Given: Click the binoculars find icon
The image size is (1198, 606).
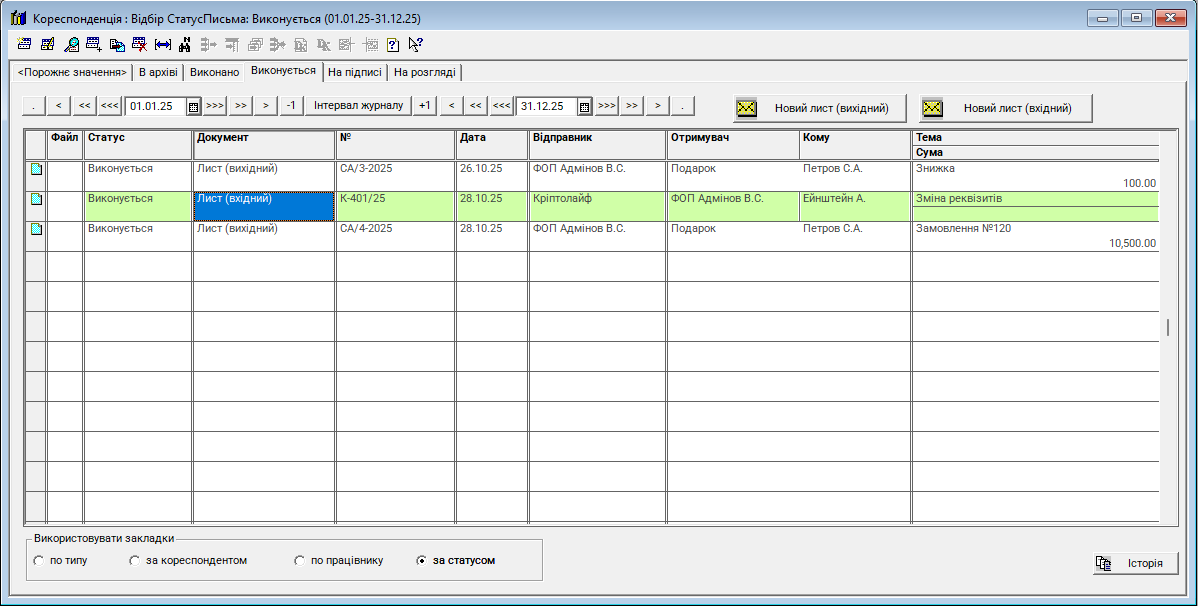Looking at the screenshot, I should (x=185, y=44).
